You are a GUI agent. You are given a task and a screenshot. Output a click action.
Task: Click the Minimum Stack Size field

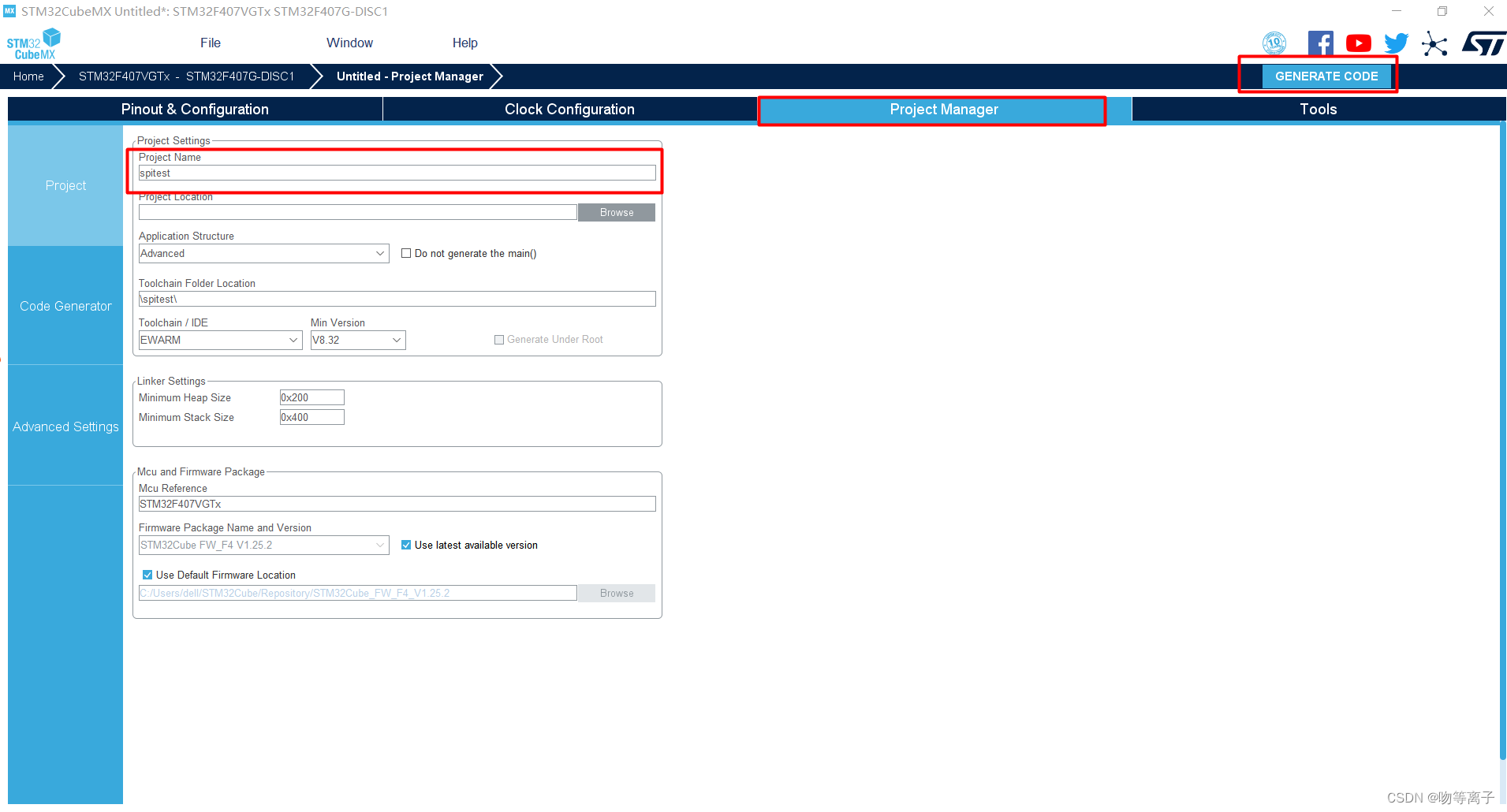point(312,418)
